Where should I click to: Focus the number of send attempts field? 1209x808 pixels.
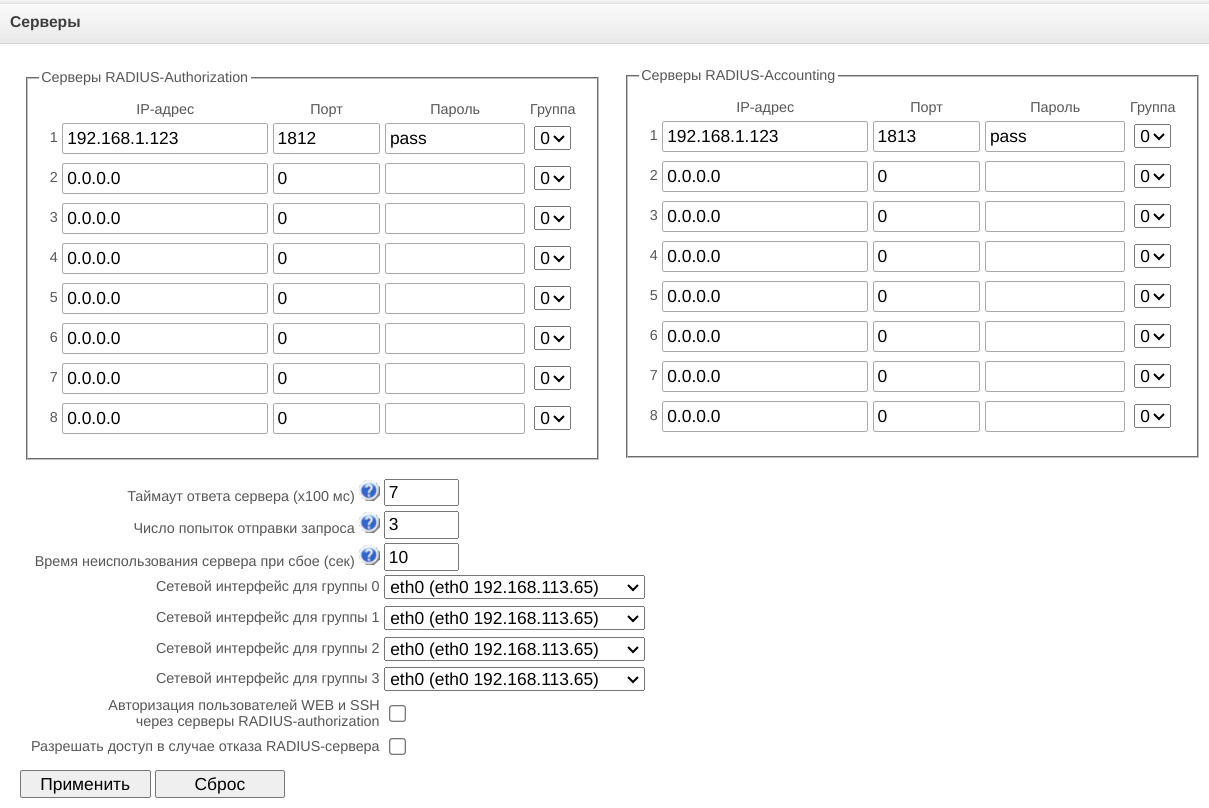click(x=421, y=524)
